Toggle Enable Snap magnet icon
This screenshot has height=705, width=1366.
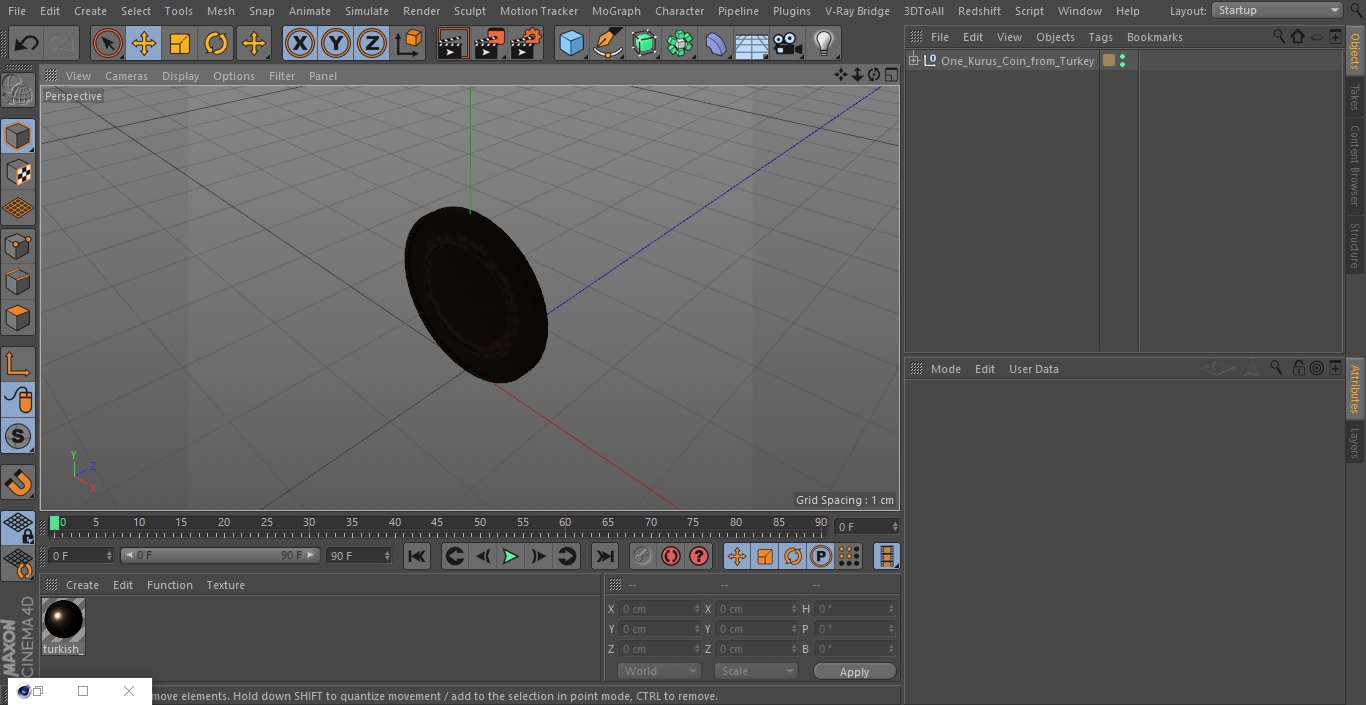[18, 483]
